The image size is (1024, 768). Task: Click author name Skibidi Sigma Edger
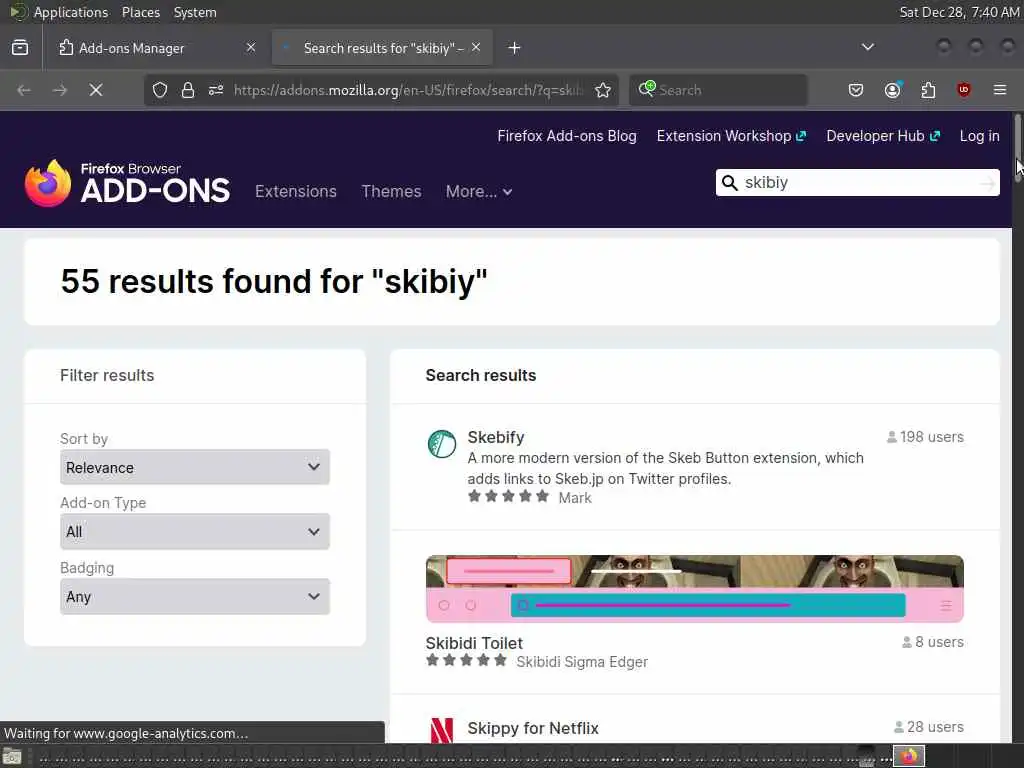(582, 662)
